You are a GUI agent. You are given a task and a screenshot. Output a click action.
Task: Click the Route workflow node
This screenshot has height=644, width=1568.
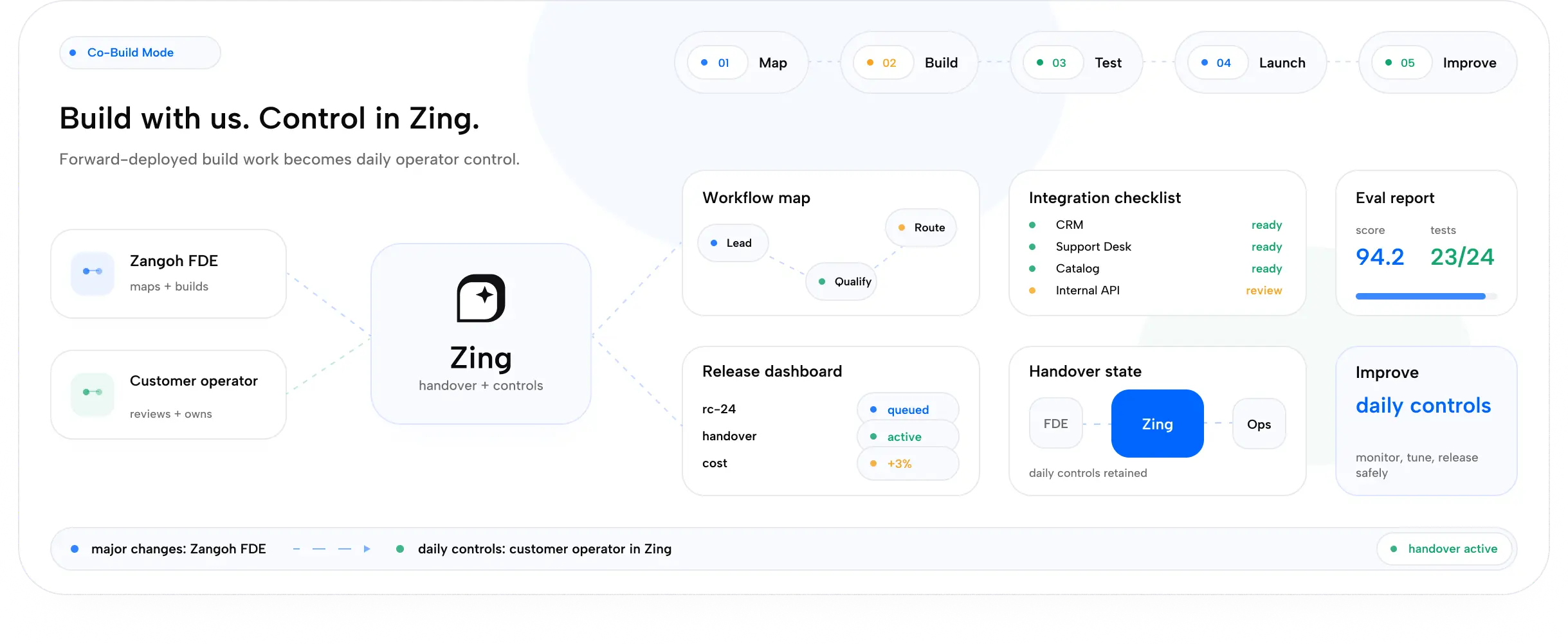click(921, 228)
